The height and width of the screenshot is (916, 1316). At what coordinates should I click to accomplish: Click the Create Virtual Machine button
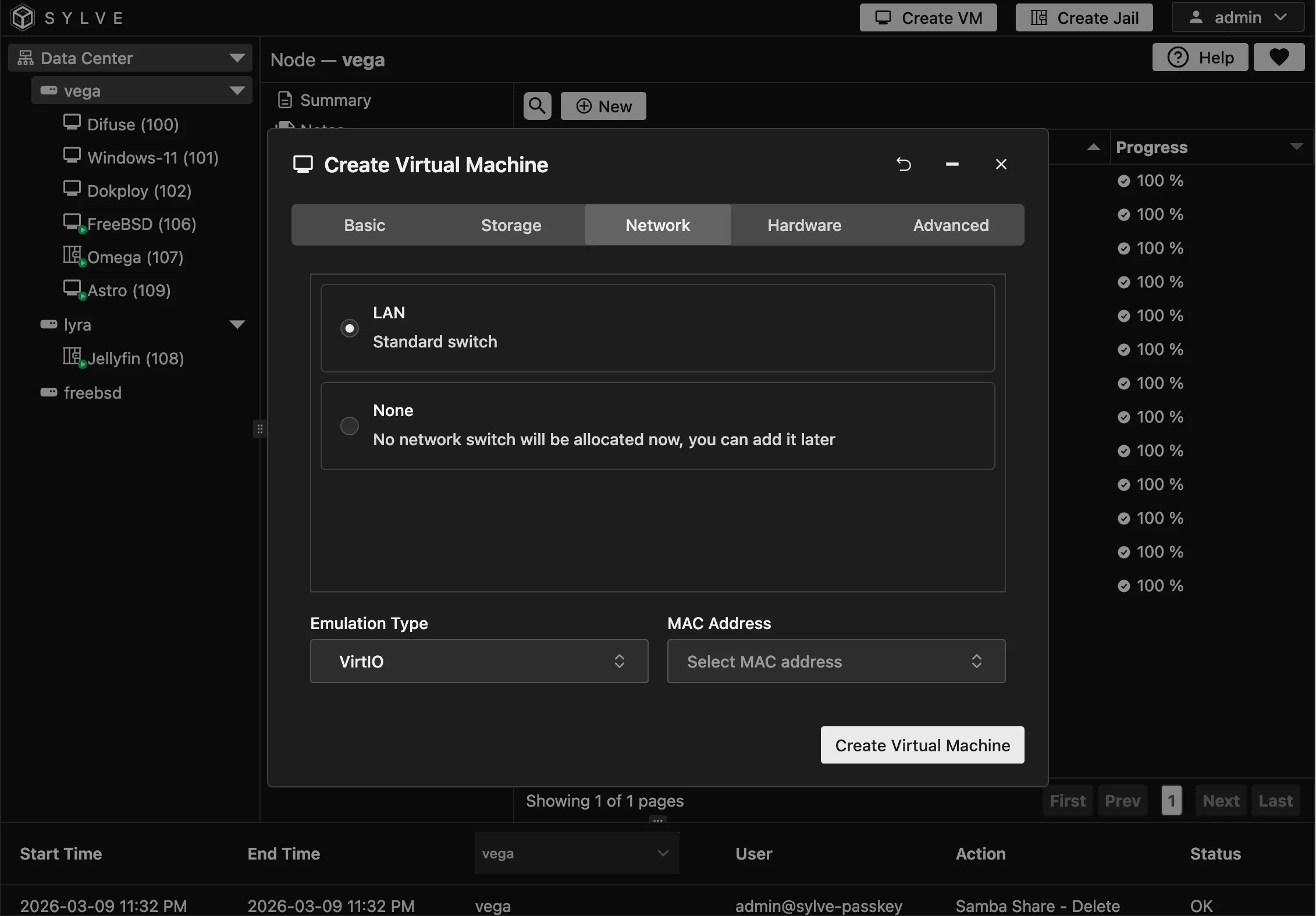[x=922, y=745]
